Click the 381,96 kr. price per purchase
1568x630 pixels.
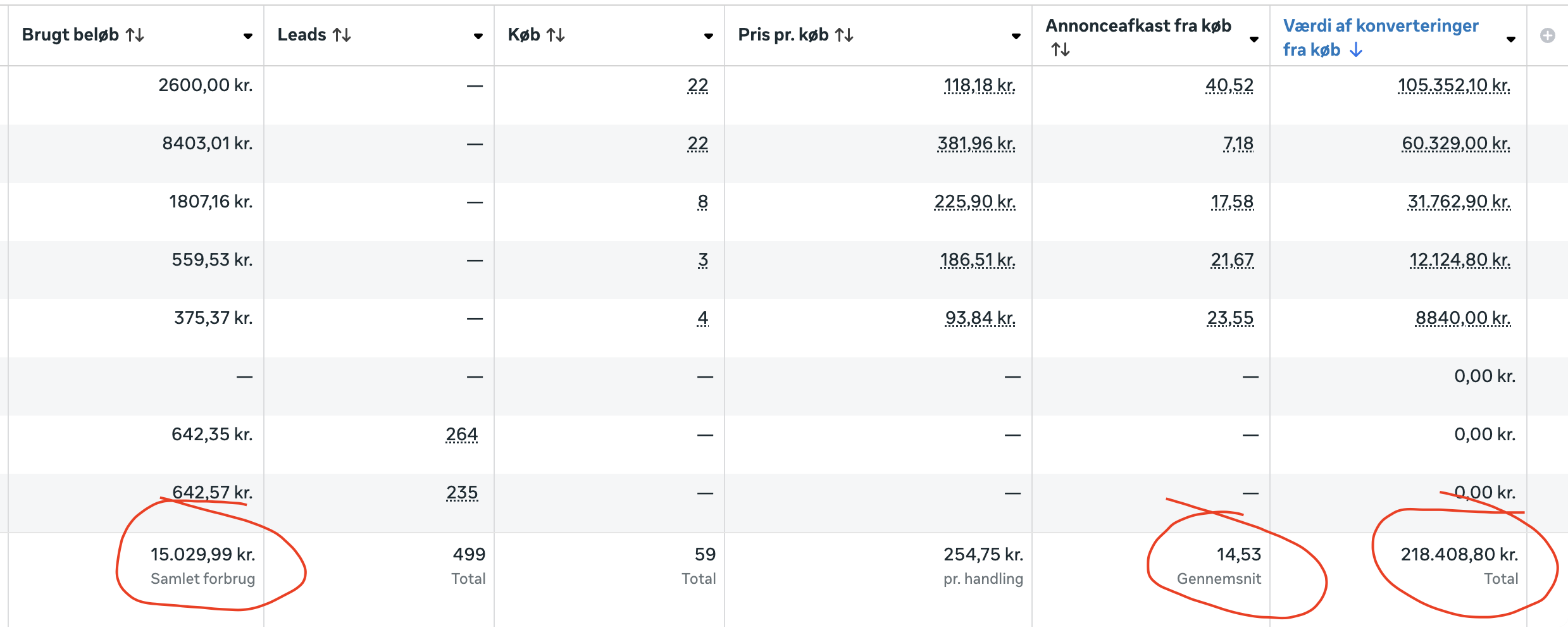point(976,144)
